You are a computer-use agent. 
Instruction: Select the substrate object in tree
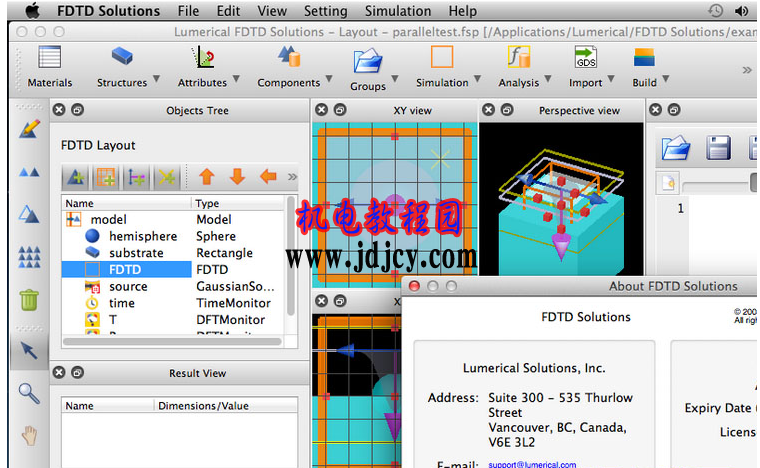pyautogui.click(x=173, y=253)
